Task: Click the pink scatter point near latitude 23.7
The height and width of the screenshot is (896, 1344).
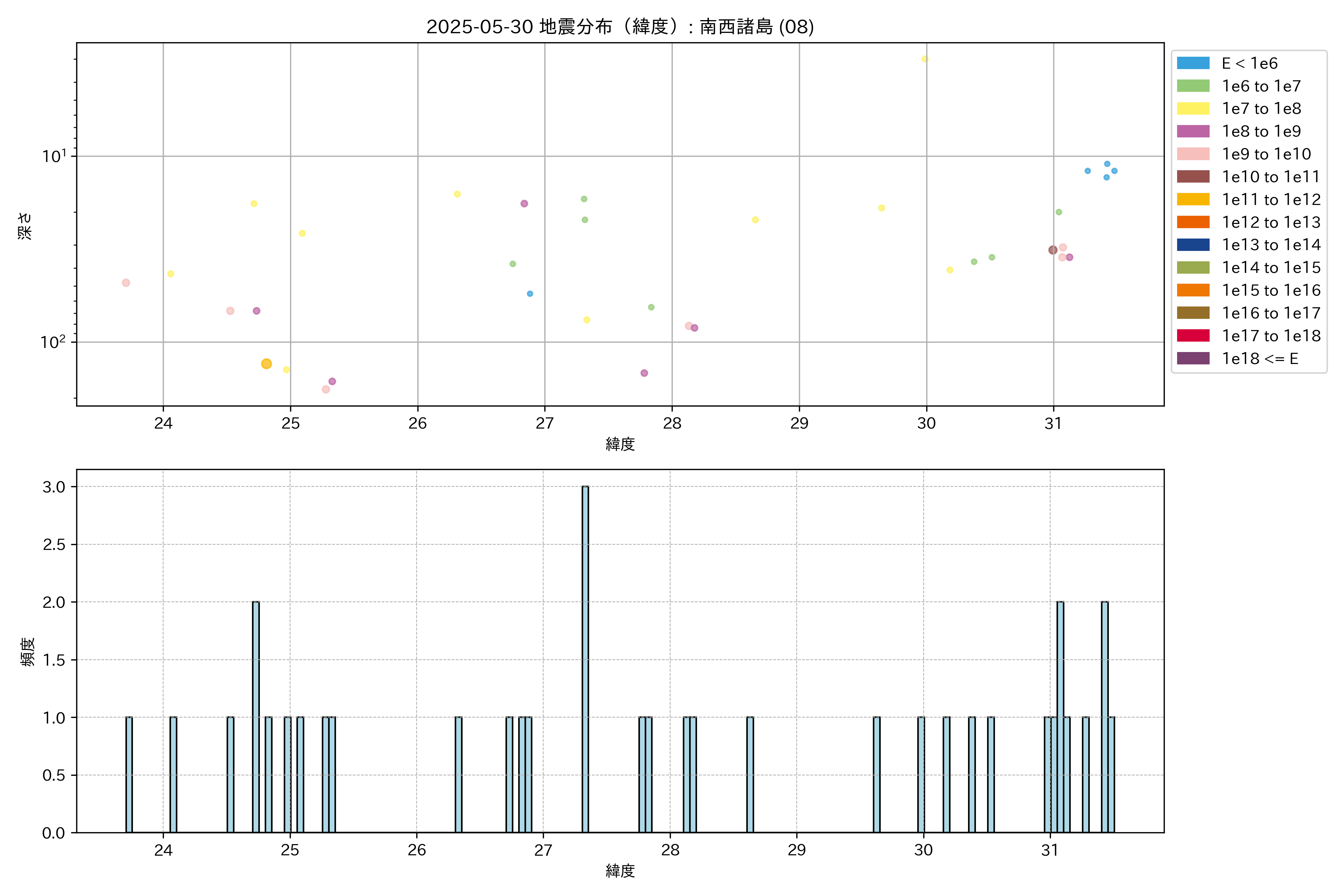Action: tap(126, 283)
